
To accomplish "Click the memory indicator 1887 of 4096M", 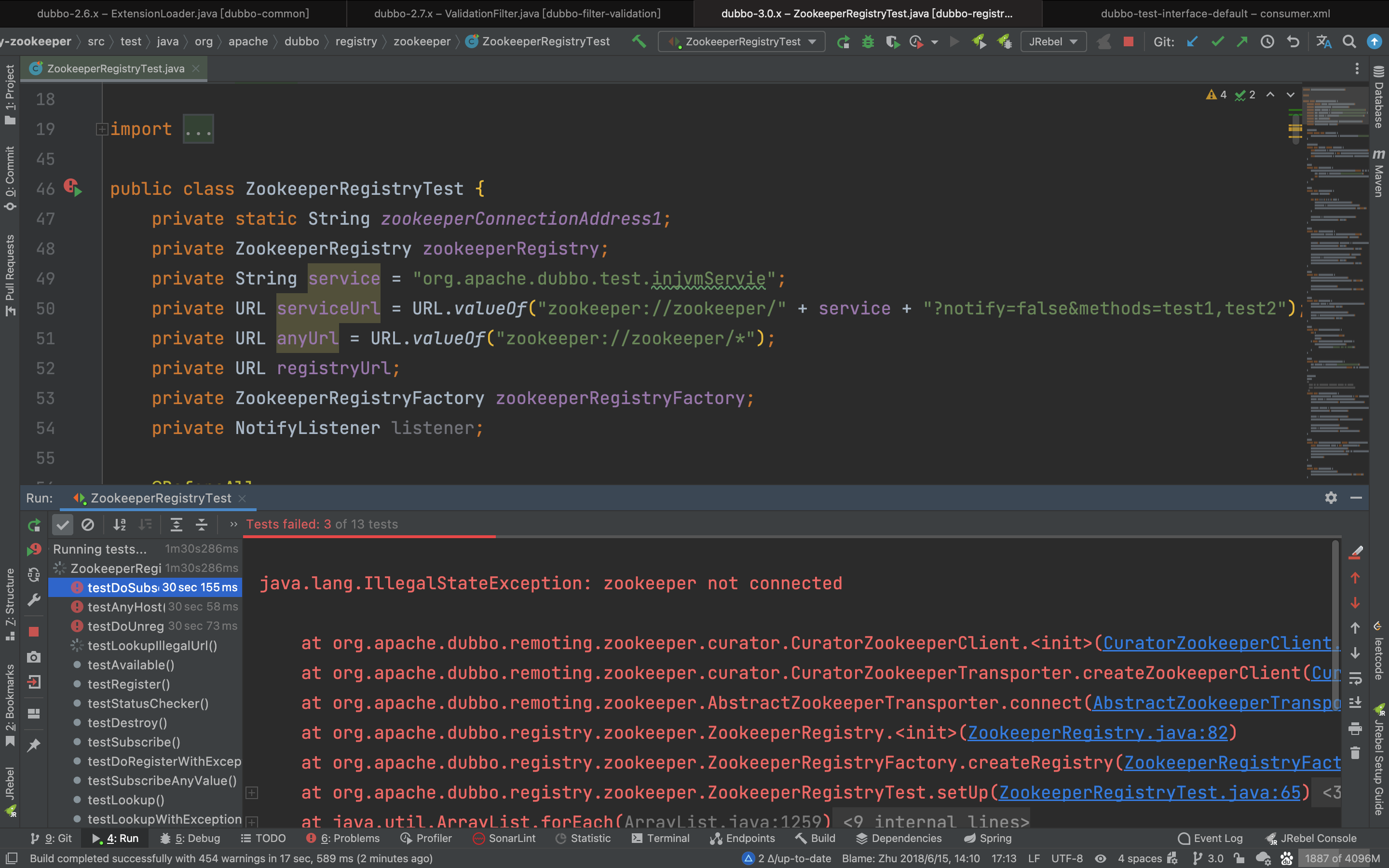I will point(1341,858).
